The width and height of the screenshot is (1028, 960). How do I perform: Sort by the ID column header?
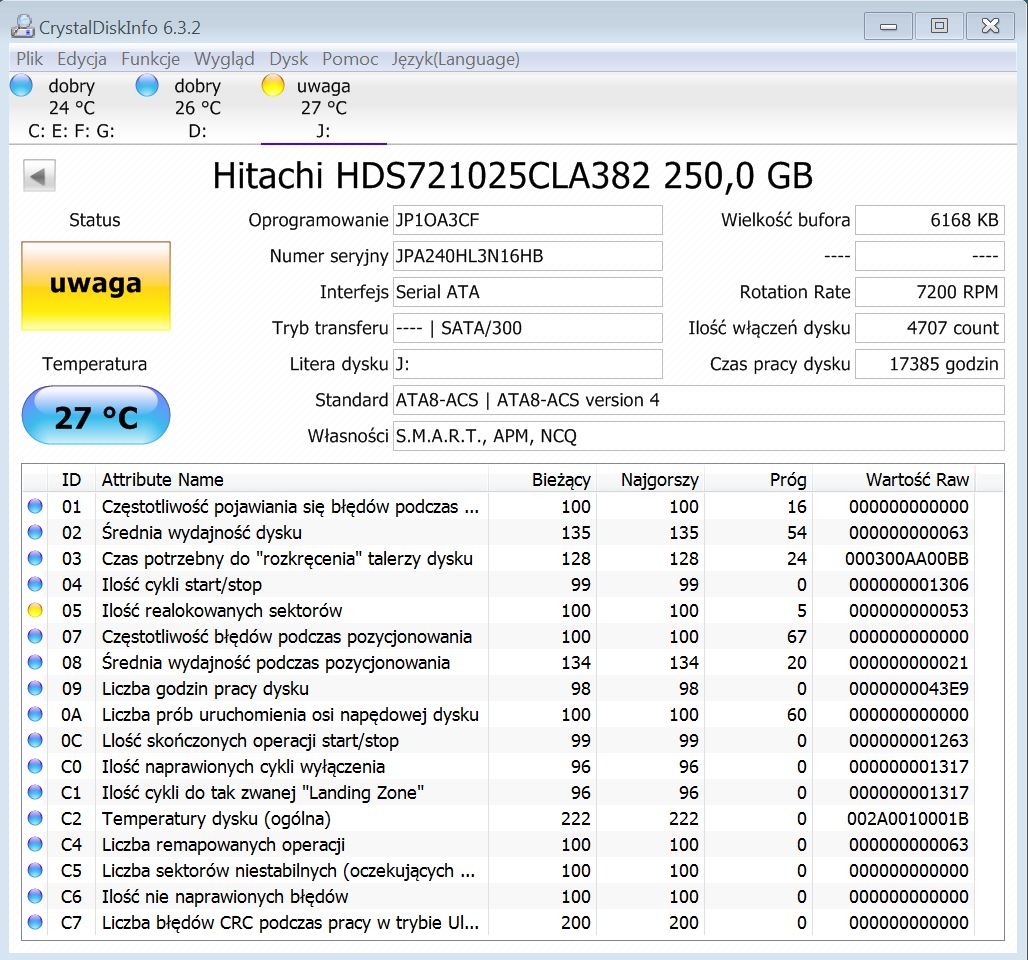point(71,479)
